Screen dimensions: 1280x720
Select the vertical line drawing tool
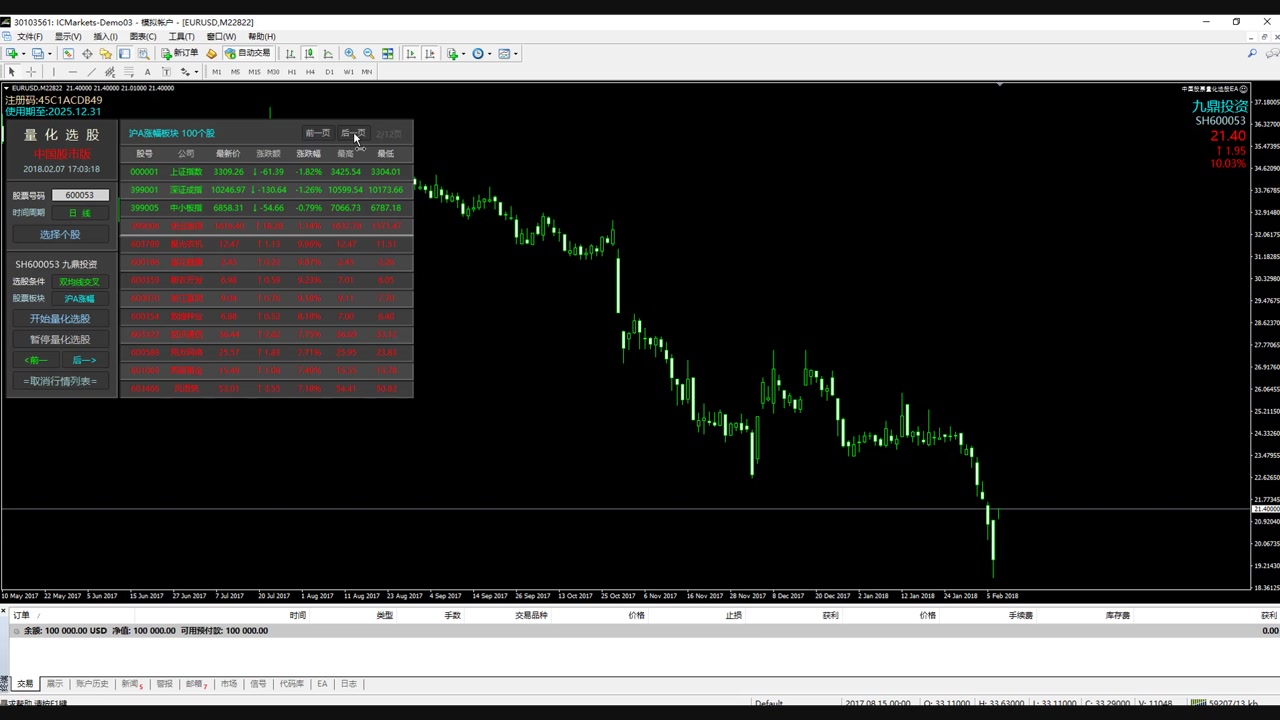(53, 72)
